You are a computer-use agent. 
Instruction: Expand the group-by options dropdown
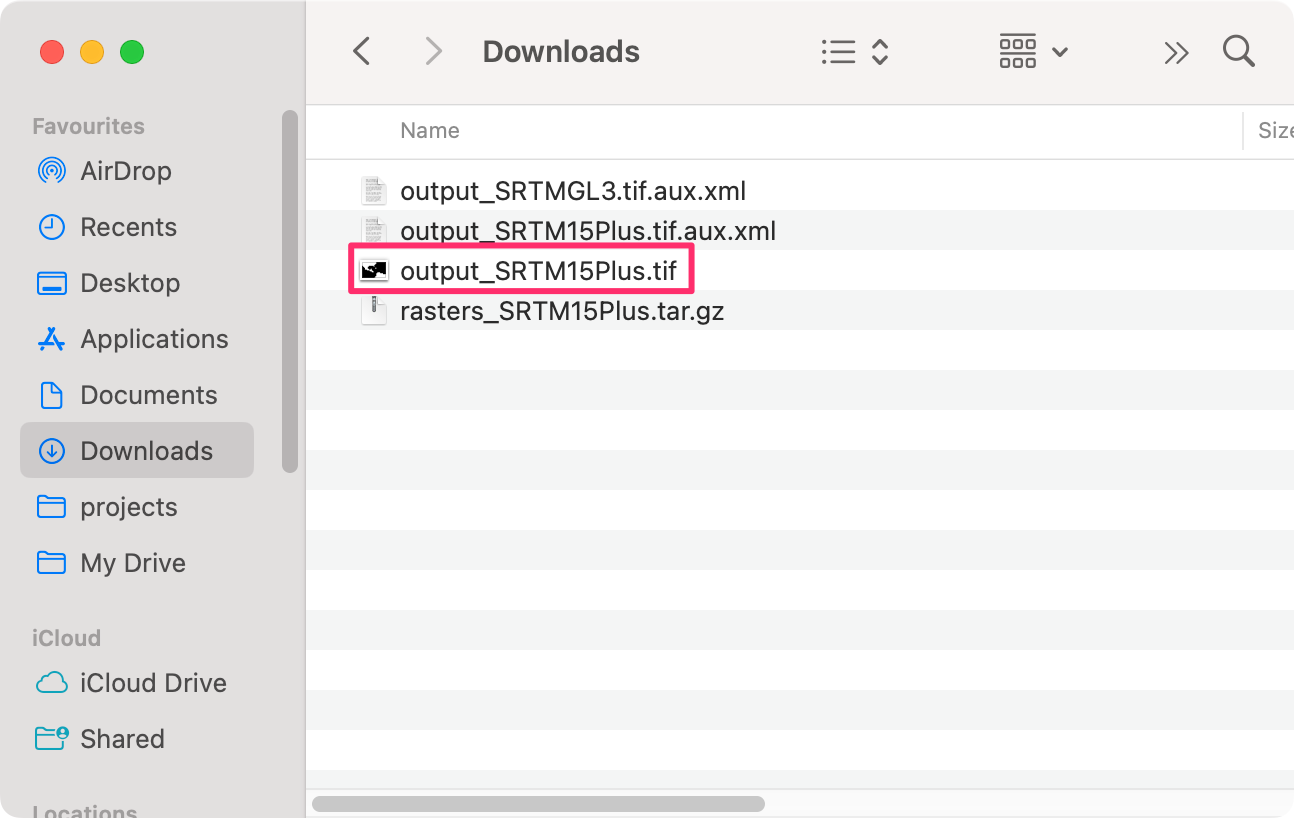tap(1034, 52)
